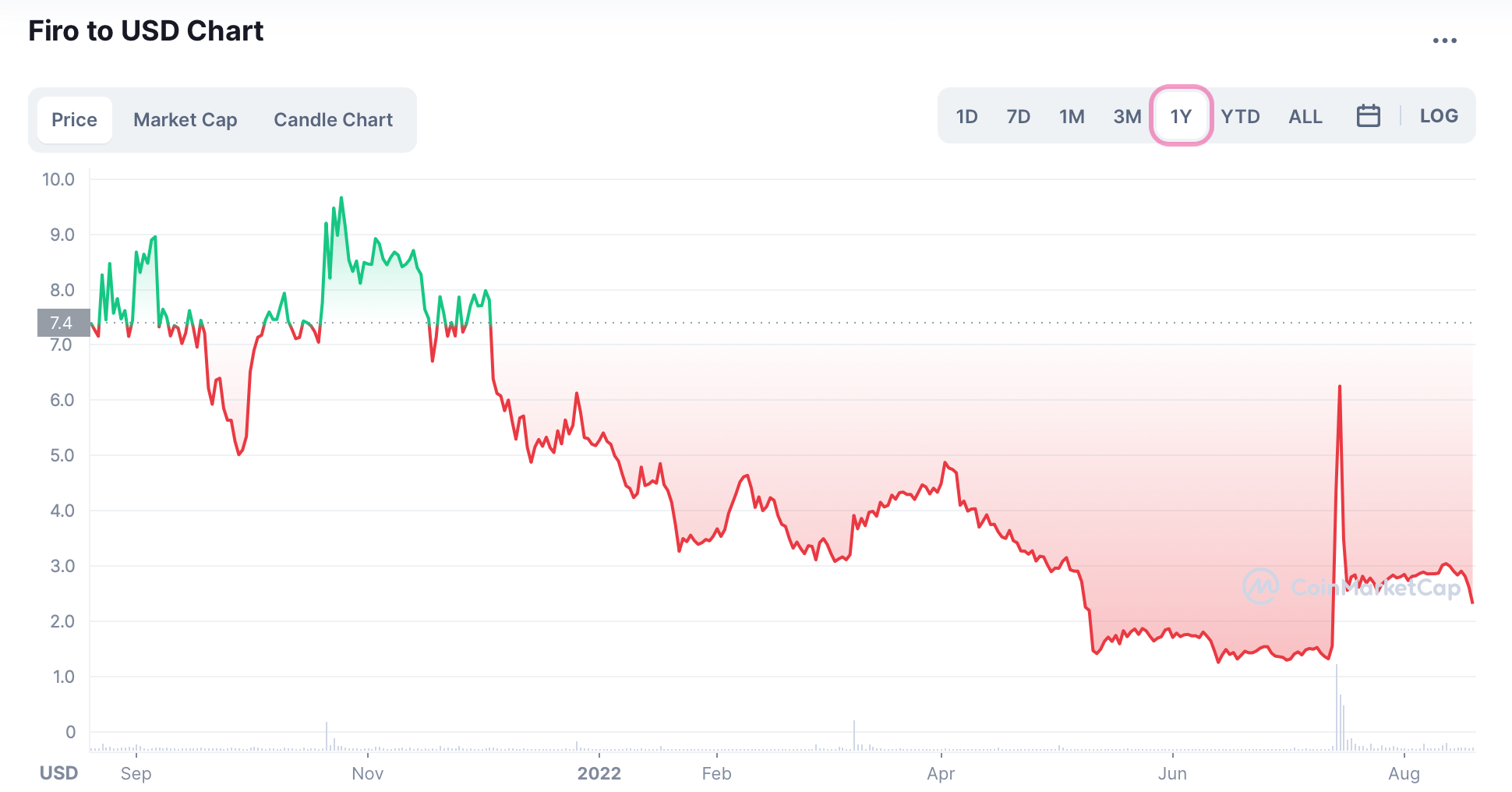Viewport: 1512px width, 792px height.
Task: Click the Firo to USD Chart heading
Action: (146, 31)
